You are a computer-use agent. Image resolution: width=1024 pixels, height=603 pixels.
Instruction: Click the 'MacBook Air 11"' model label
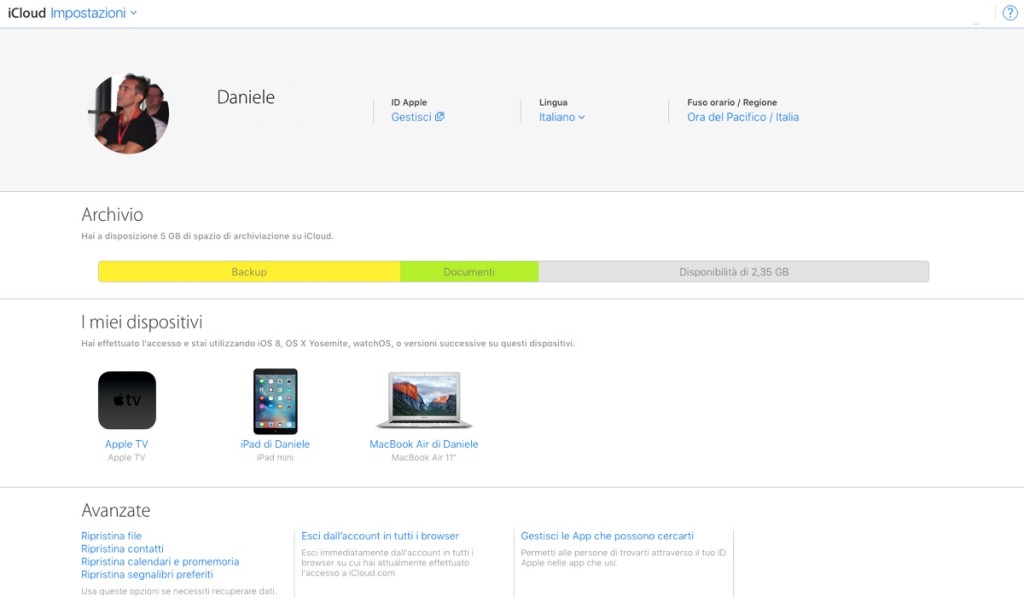(x=424, y=457)
